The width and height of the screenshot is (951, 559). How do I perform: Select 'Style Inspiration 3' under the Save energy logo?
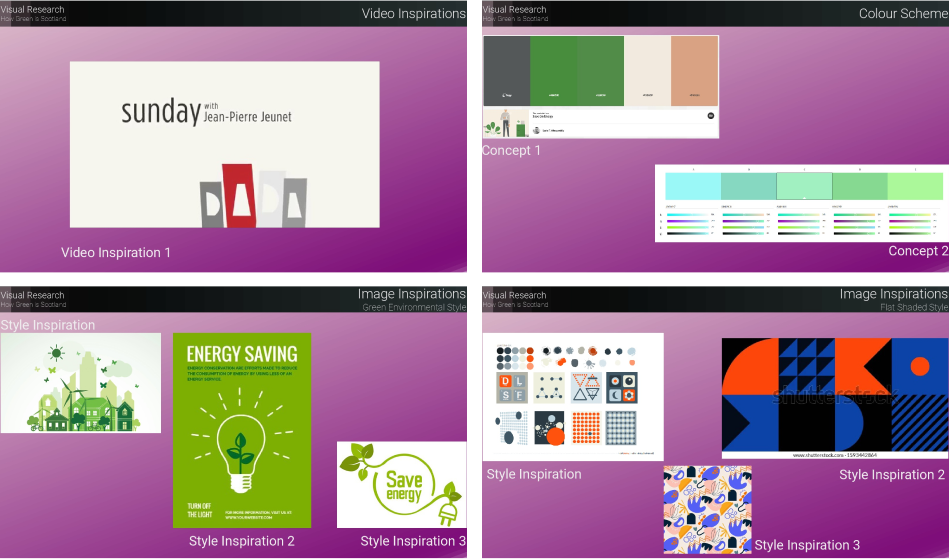pos(413,541)
